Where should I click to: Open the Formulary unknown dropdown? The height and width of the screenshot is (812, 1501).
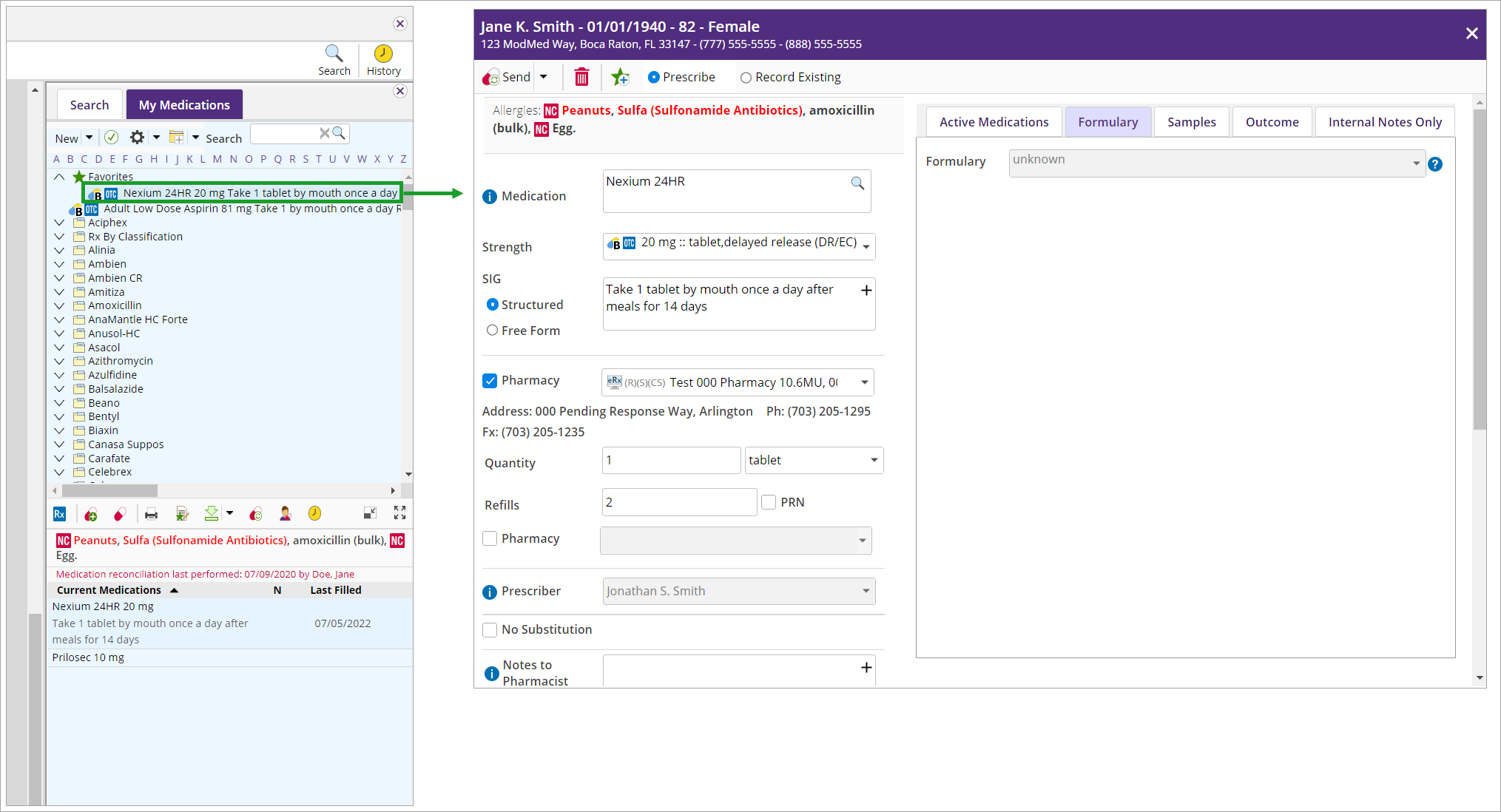tap(1217, 163)
